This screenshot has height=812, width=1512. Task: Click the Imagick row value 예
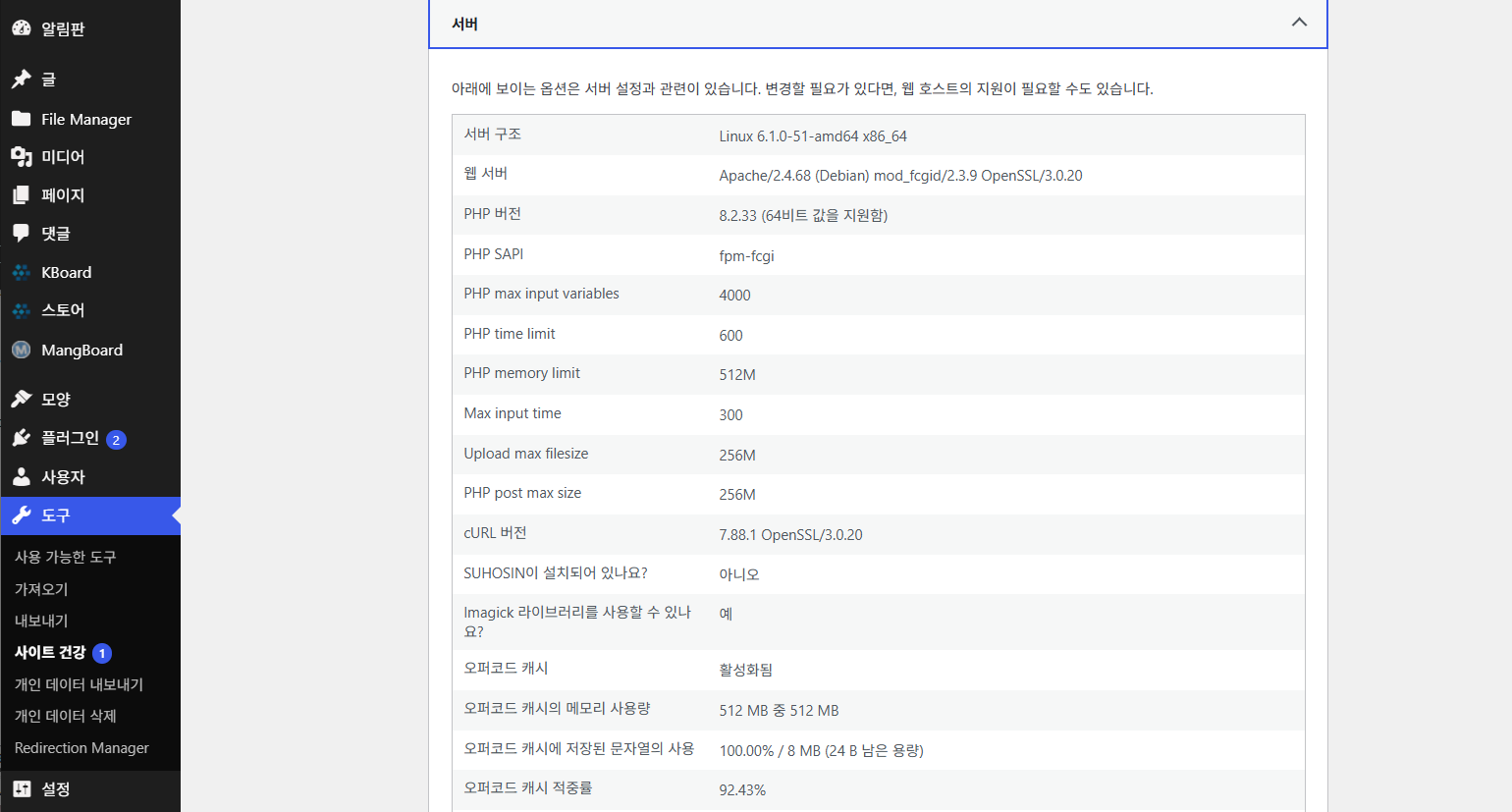726,614
